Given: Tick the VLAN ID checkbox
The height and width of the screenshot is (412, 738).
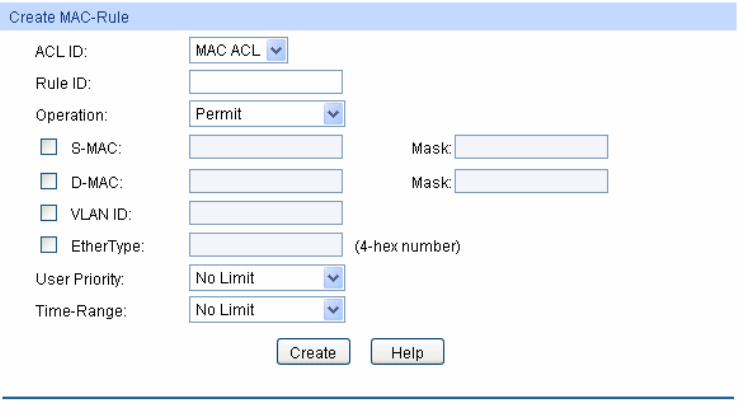Looking at the screenshot, I should click(x=45, y=212).
